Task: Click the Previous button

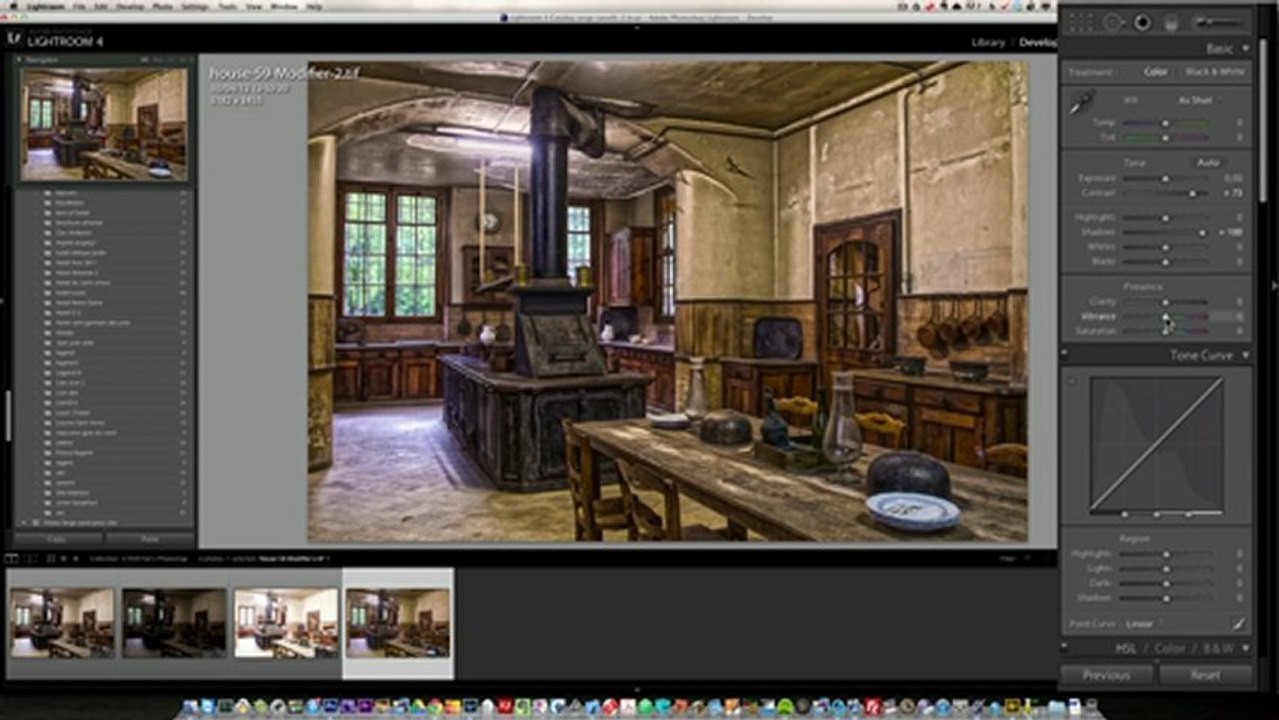Action: click(1106, 675)
